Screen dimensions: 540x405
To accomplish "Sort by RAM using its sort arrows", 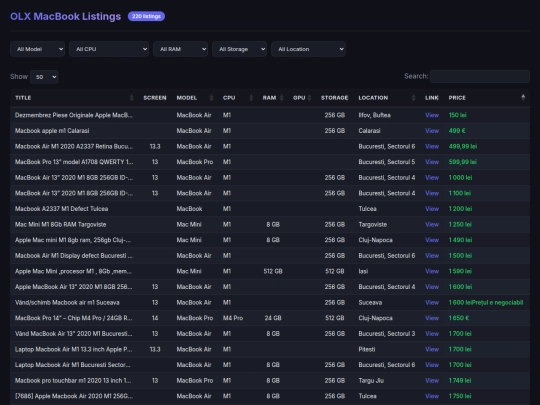I will click(x=282, y=98).
